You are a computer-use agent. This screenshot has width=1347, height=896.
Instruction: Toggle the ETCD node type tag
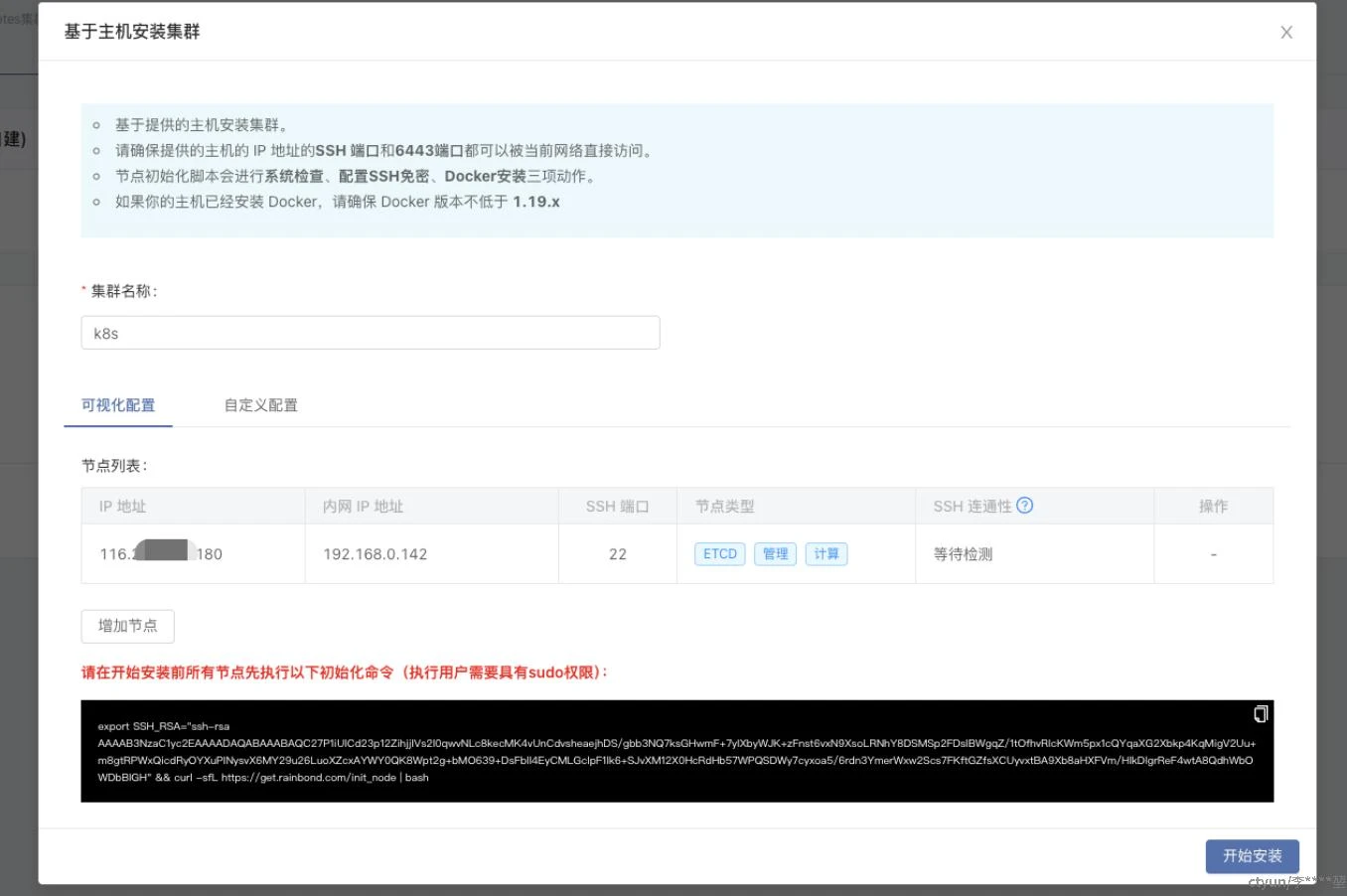click(x=720, y=554)
